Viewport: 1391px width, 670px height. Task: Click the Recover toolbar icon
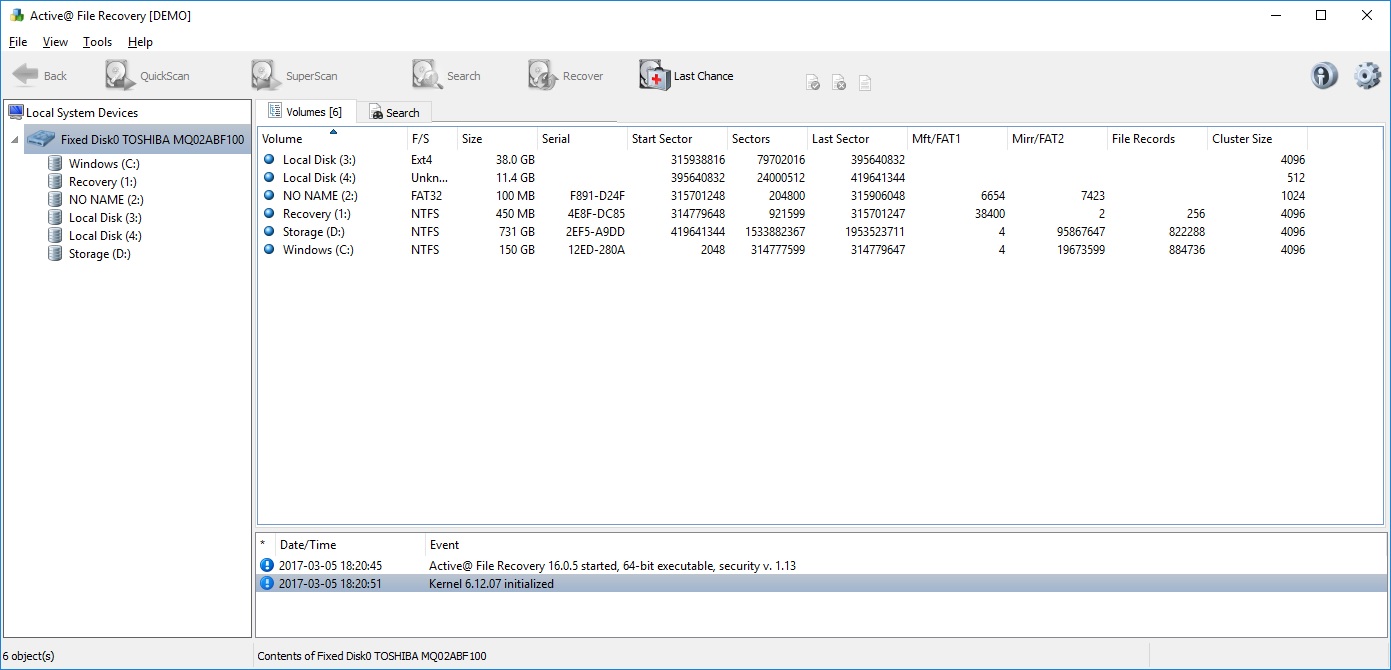click(x=567, y=75)
